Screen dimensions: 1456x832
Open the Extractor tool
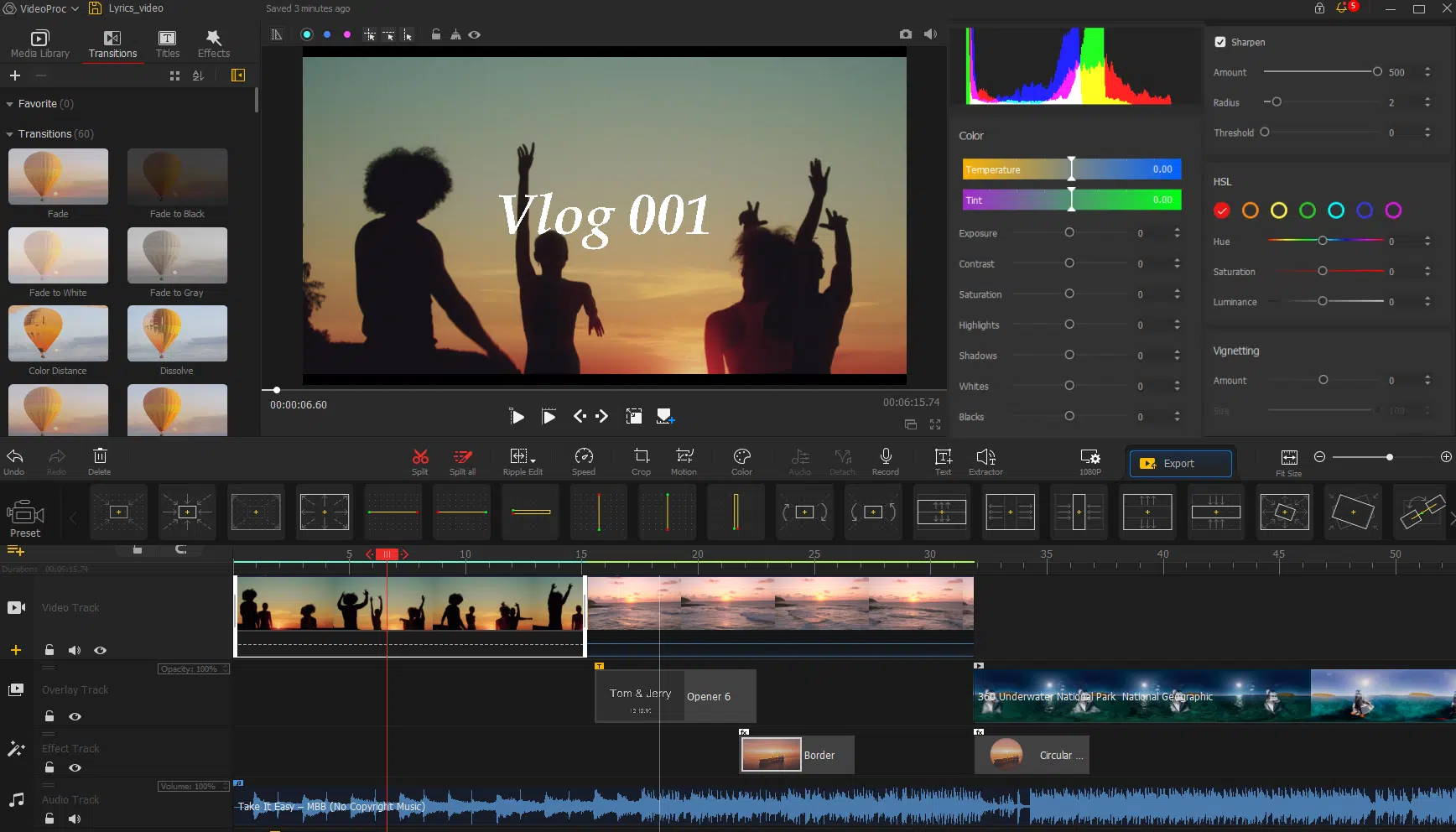pyautogui.click(x=985, y=460)
